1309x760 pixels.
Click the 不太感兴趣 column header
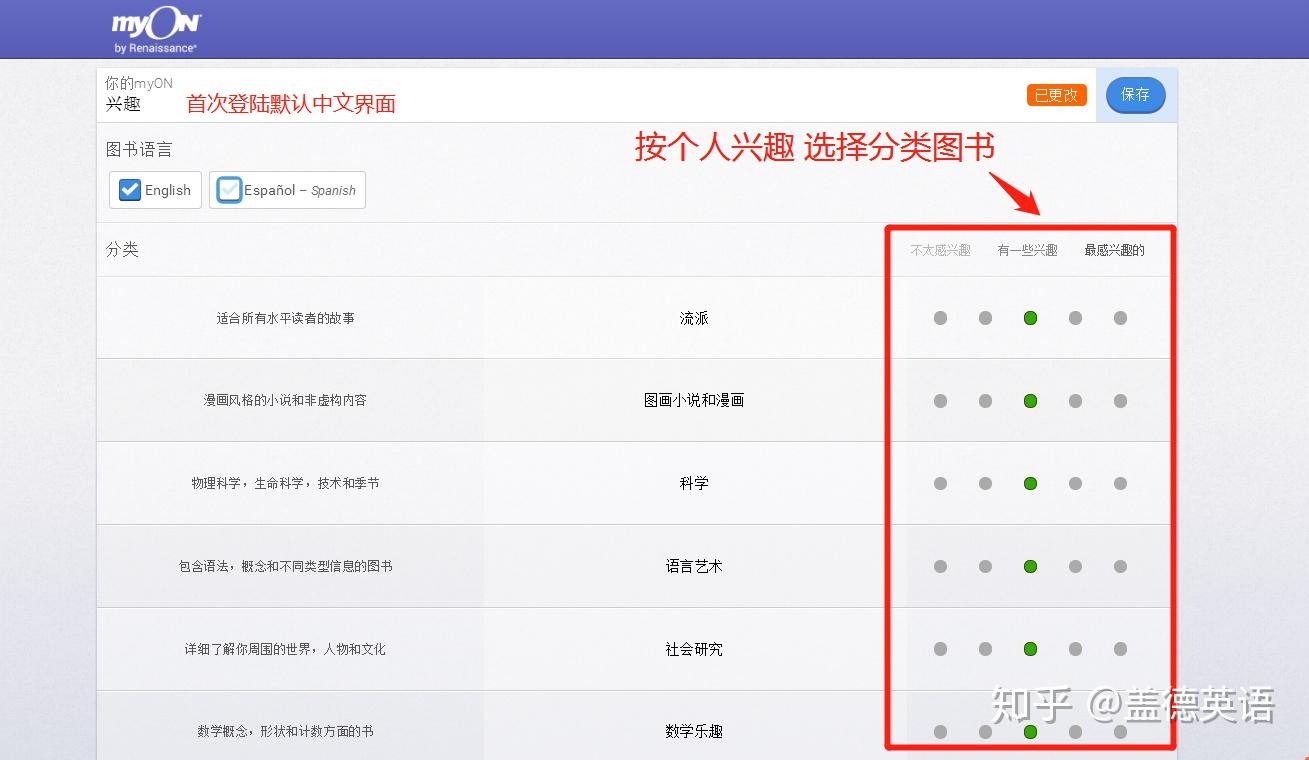pyautogui.click(x=938, y=251)
